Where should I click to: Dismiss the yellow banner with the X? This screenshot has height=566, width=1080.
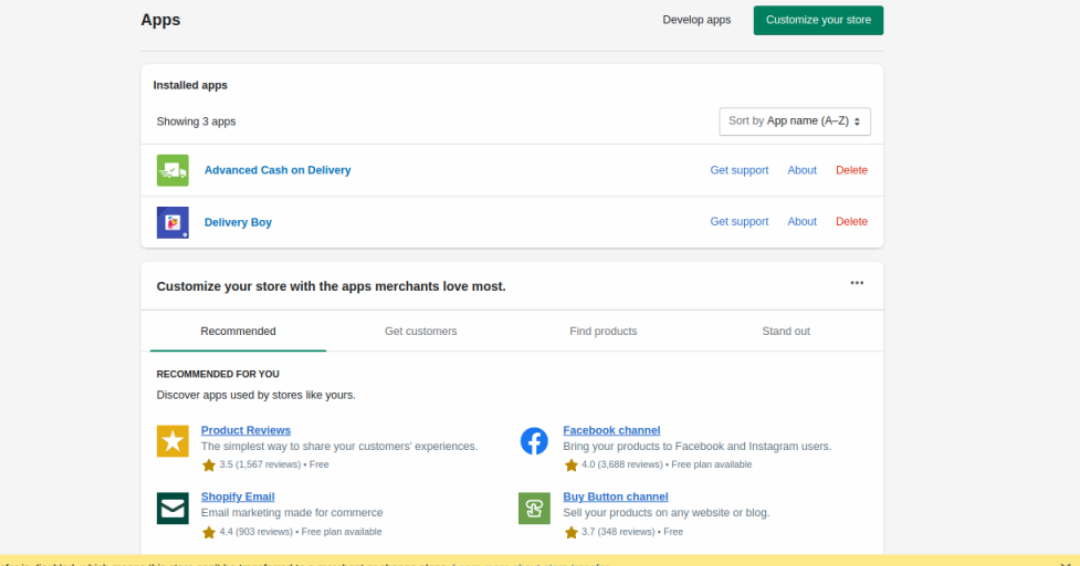(1066, 563)
